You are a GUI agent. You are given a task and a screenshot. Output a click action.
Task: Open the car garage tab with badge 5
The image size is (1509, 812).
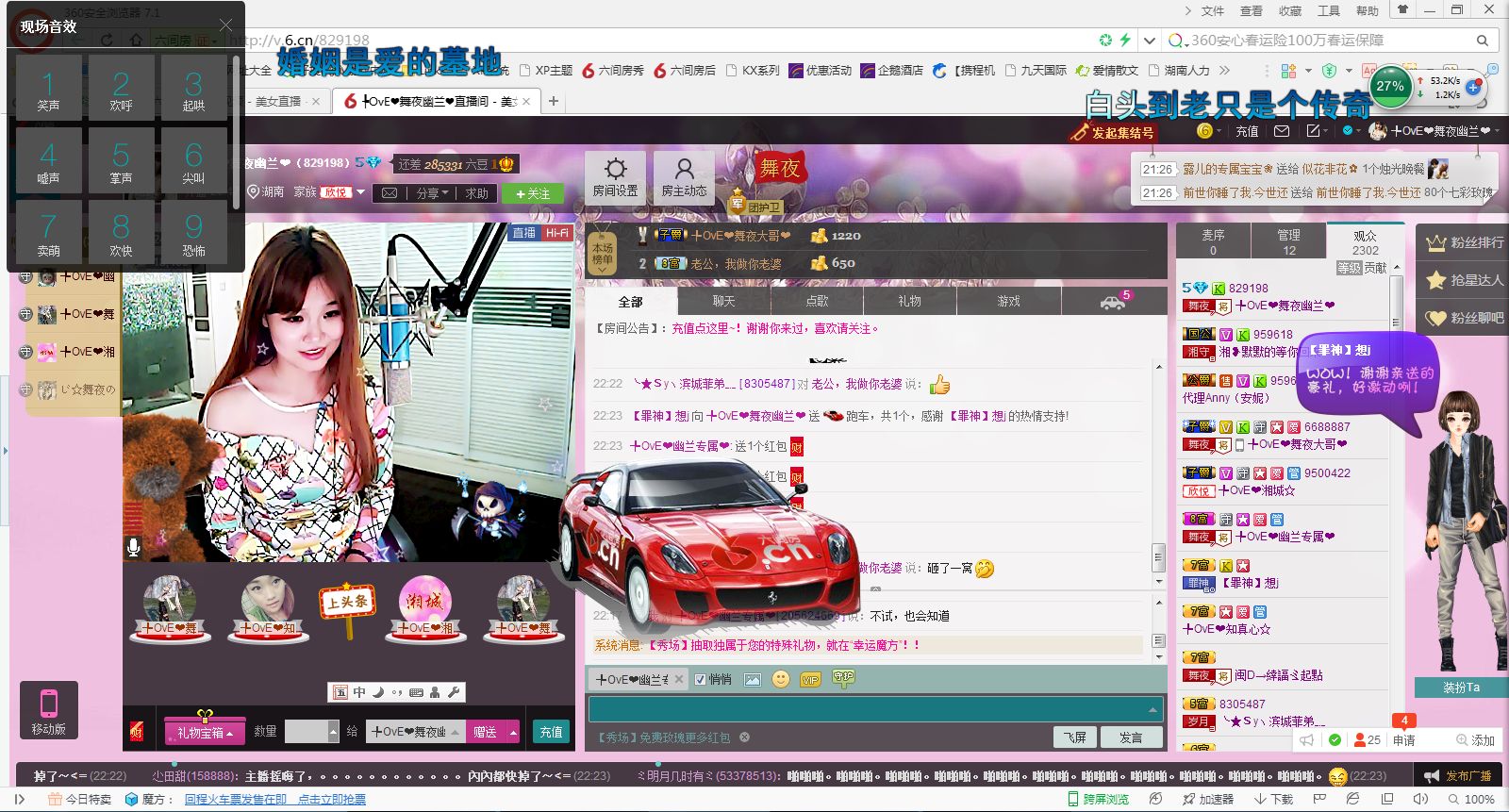click(1114, 301)
